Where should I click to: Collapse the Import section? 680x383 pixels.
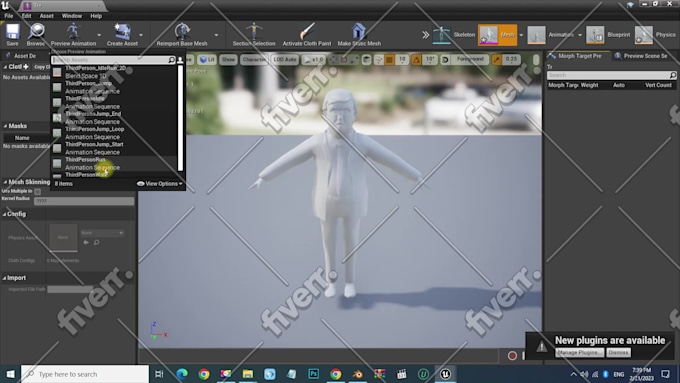pyautogui.click(x=4, y=278)
